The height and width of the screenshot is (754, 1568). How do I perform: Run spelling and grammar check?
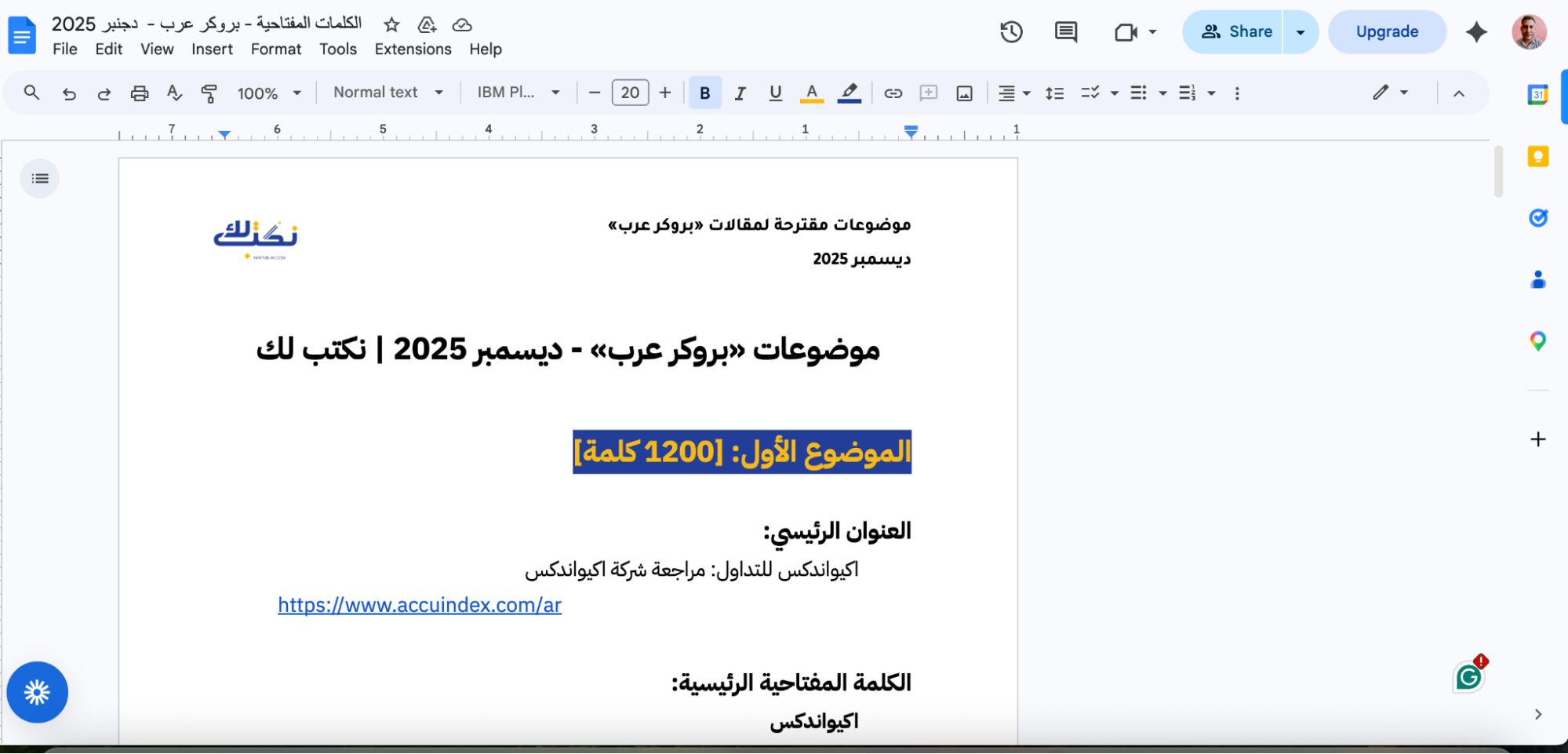pos(174,93)
